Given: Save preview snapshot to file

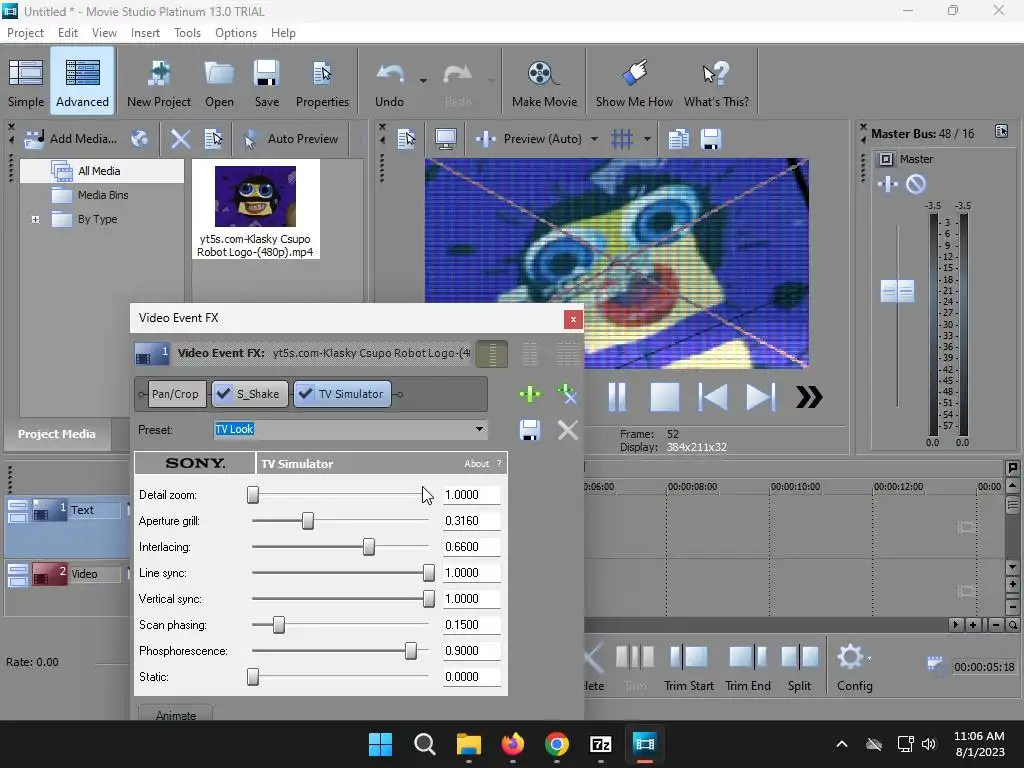Looking at the screenshot, I should [x=711, y=138].
